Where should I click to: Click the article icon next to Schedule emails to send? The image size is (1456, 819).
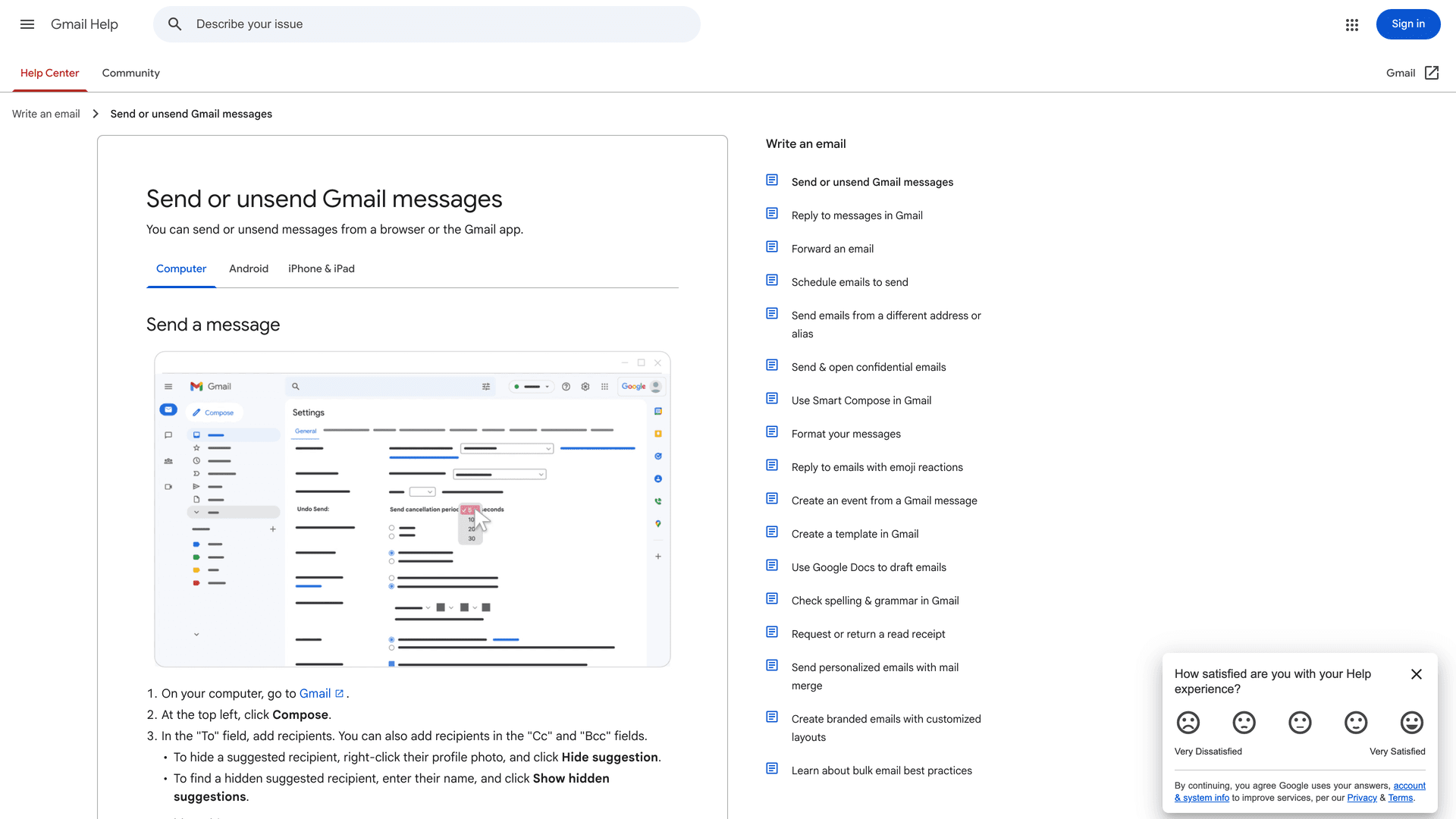click(771, 280)
